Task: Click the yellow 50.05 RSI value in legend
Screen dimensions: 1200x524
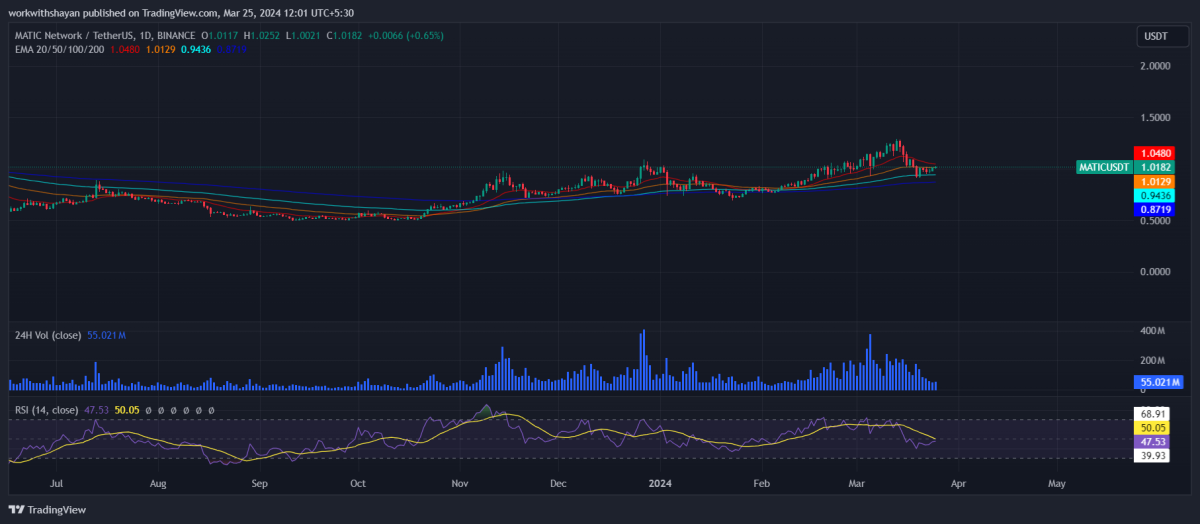Action: tap(127, 410)
